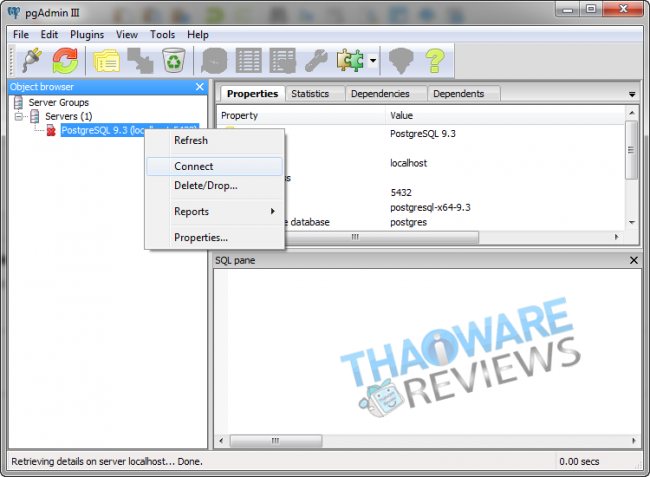Open the Edit menu
This screenshot has width=650, height=477.
pos(49,34)
